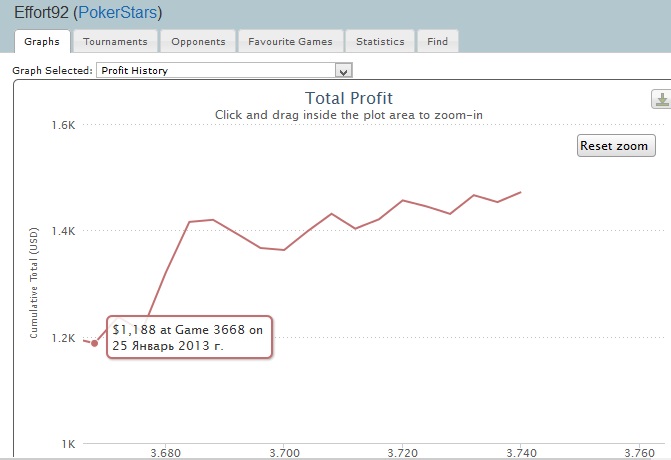Switch to the Graphs tab
The width and height of the screenshot is (671, 460).
(42, 42)
